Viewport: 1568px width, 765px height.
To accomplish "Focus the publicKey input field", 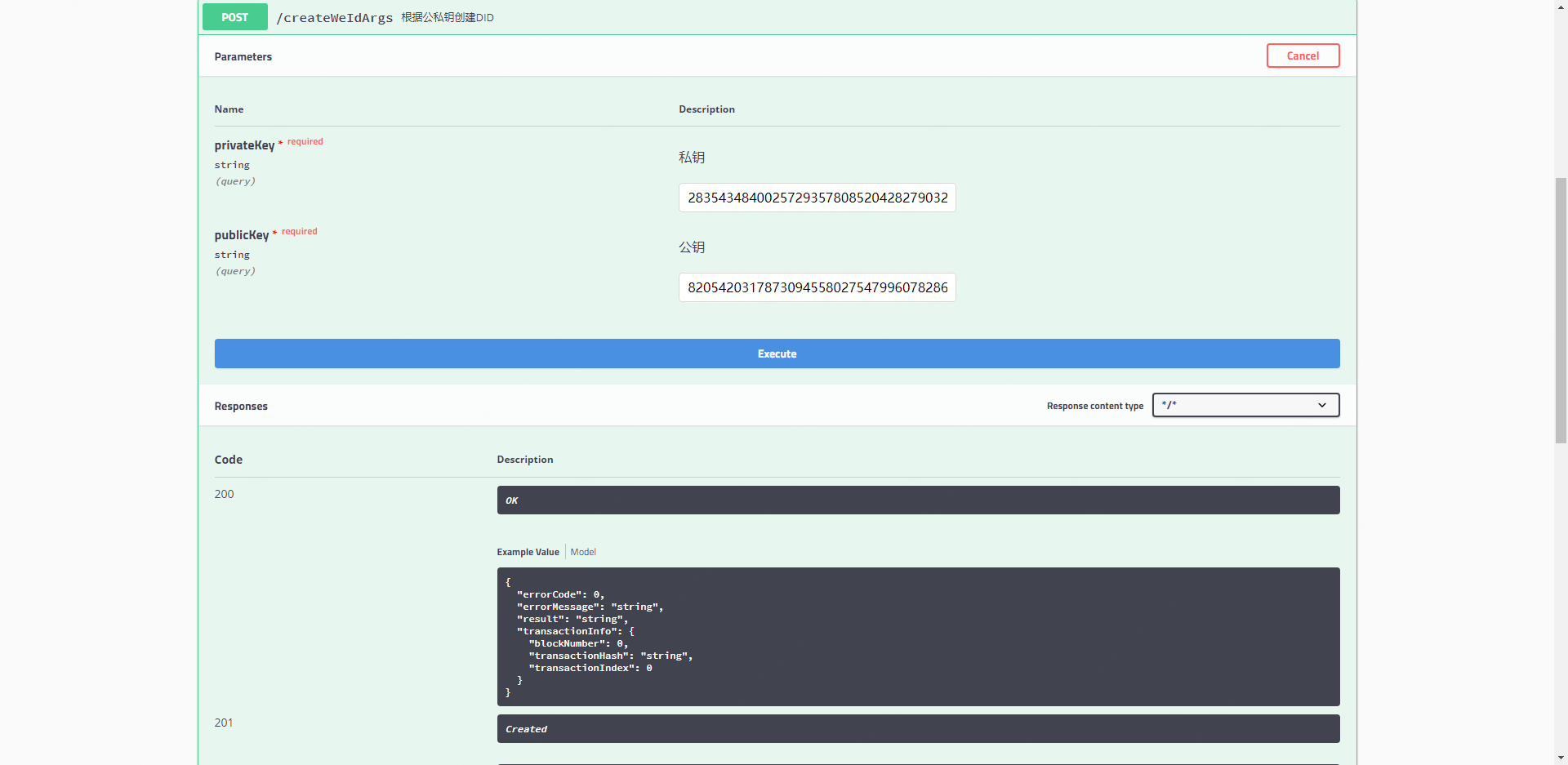I will pyautogui.click(x=817, y=287).
